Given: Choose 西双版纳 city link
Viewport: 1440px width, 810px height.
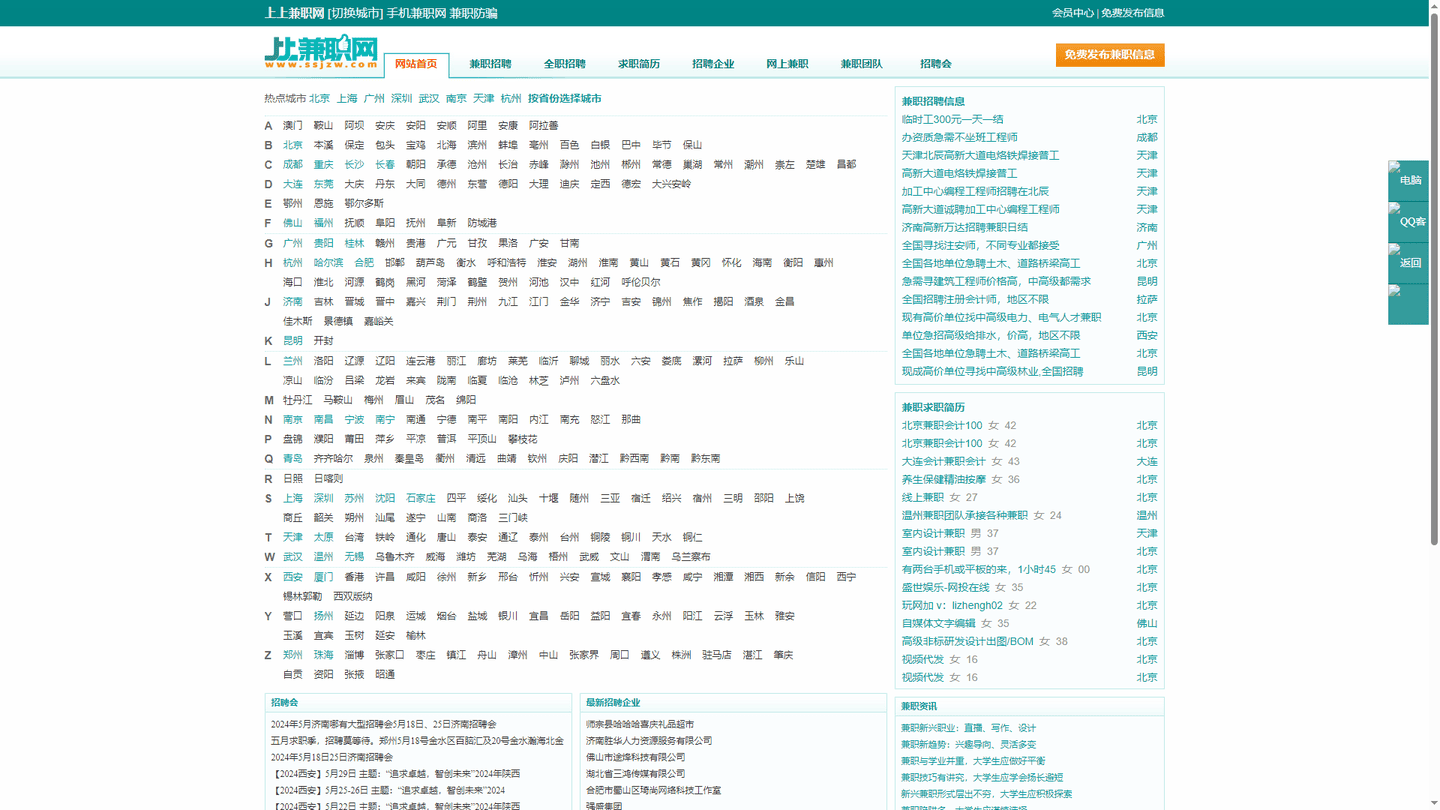Looking at the screenshot, I should tap(353, 597).
